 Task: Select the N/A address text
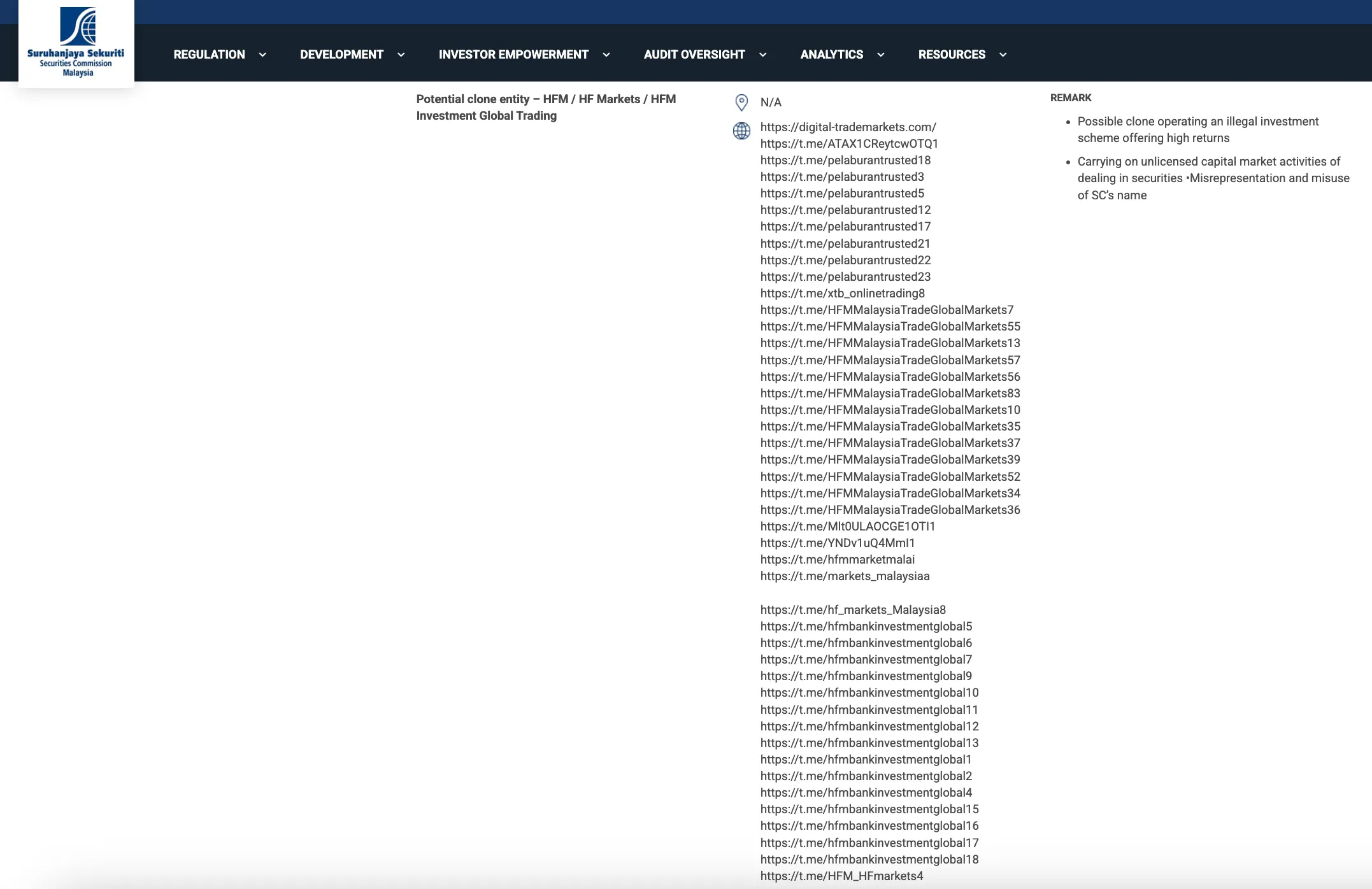(771, 103)
